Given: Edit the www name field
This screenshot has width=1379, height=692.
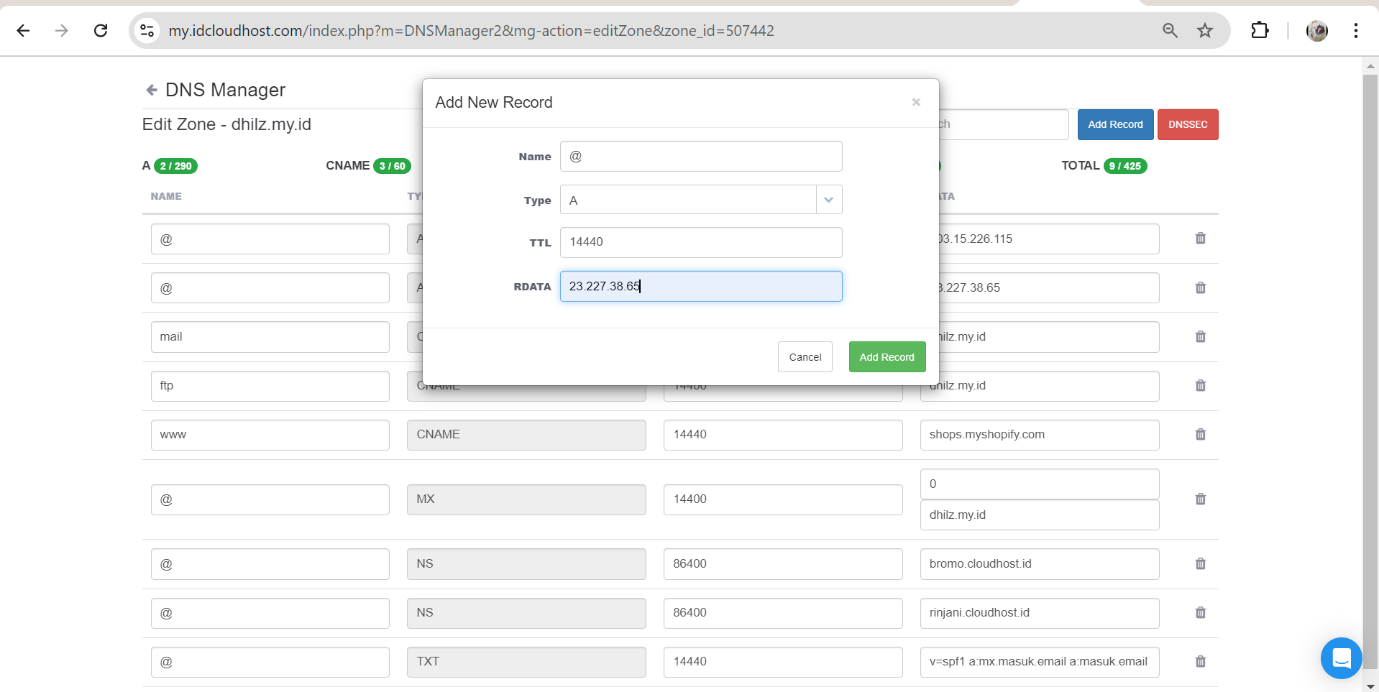Looking at the screenshot, I should click(x=270, y=435).
